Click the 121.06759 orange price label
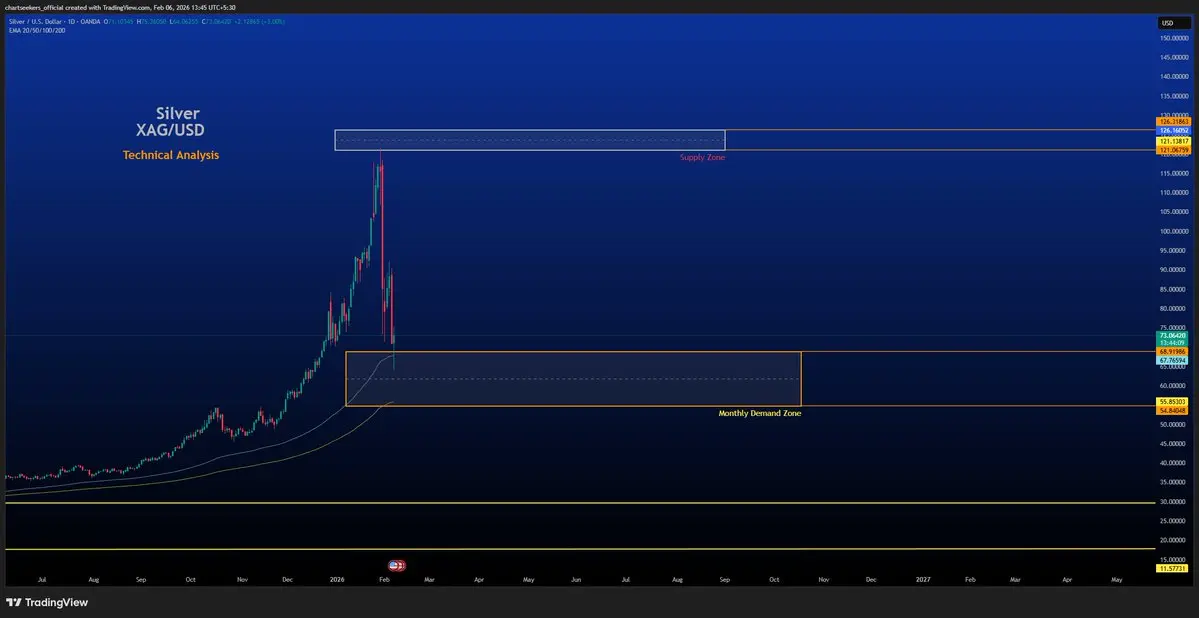Image resolution: width=1199 pixels, height=618 pixels. (1175, 151)
